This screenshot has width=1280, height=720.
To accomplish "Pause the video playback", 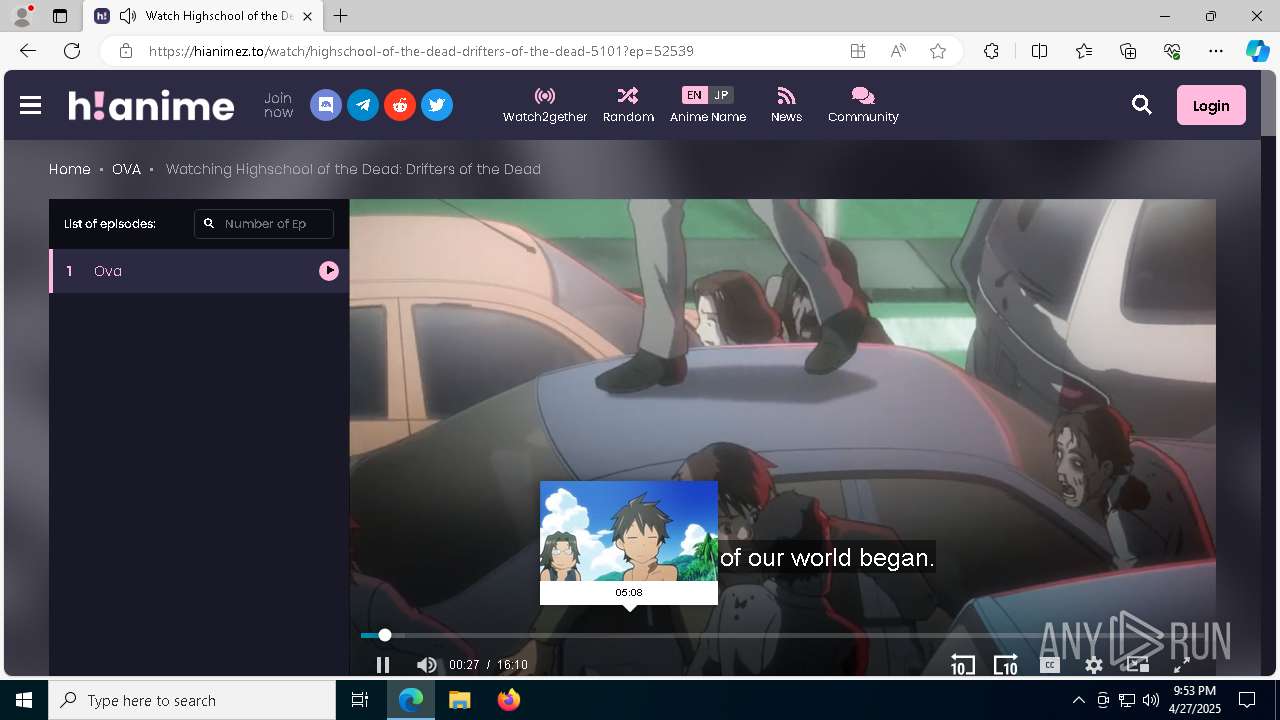I will pyautogui.click(x=383, y=665).
